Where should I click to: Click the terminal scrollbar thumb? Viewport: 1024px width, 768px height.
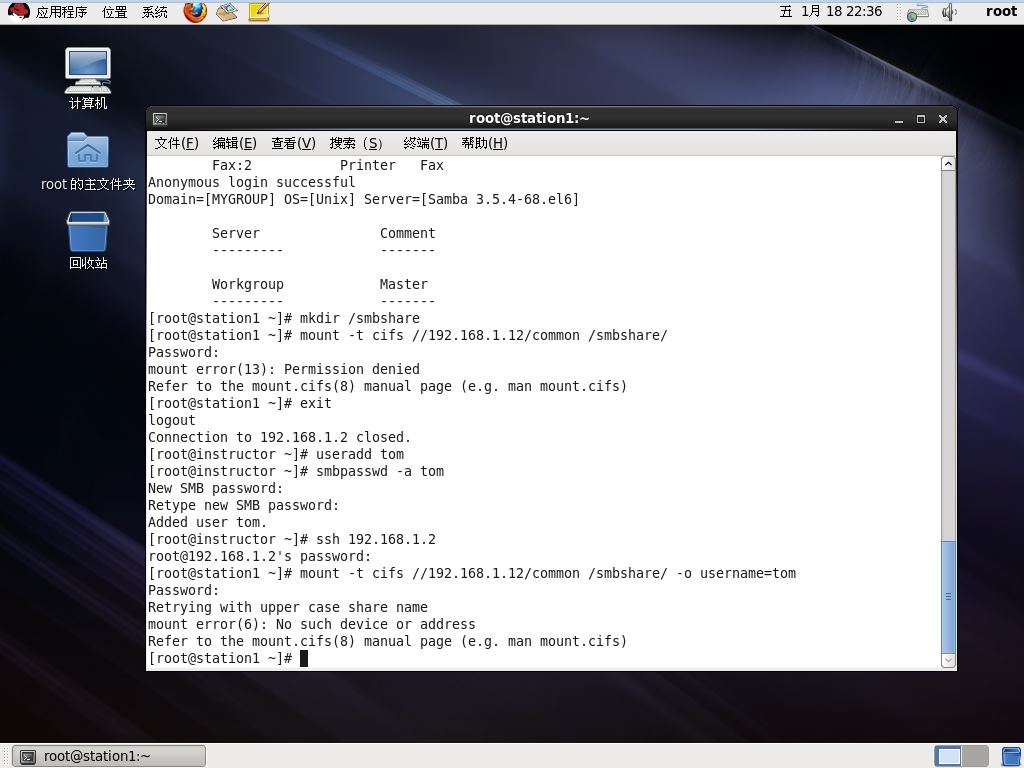tap(948, 596)
